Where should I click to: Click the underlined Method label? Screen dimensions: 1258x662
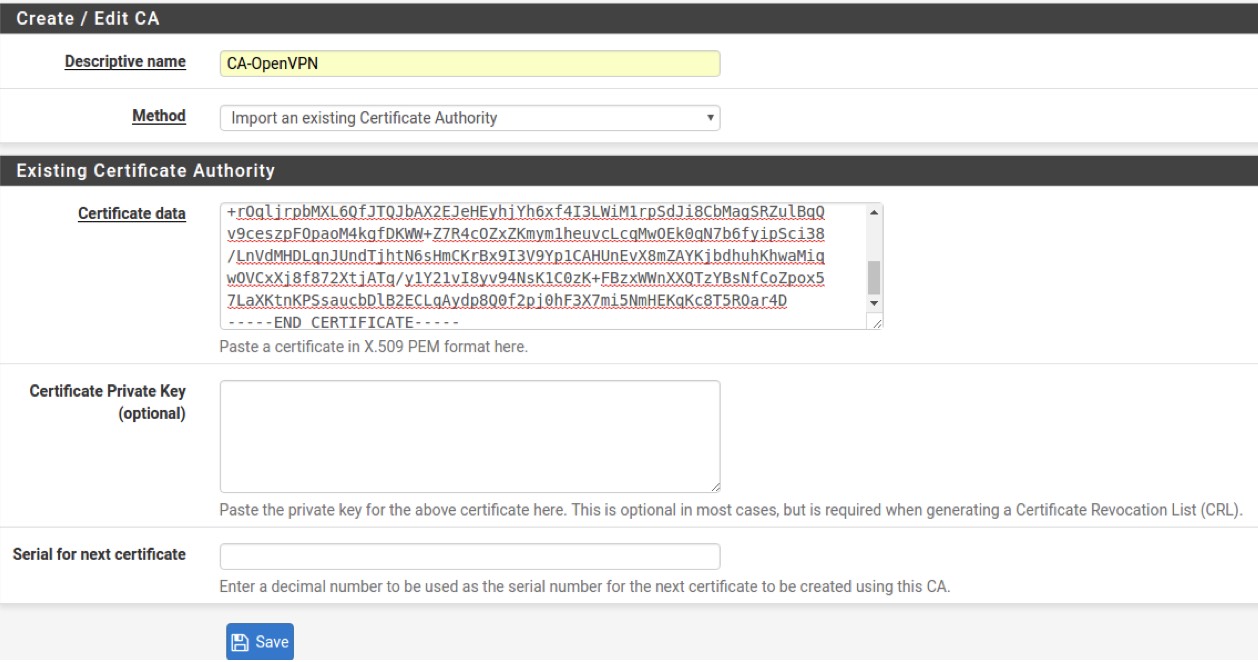[x=159, y=116]
